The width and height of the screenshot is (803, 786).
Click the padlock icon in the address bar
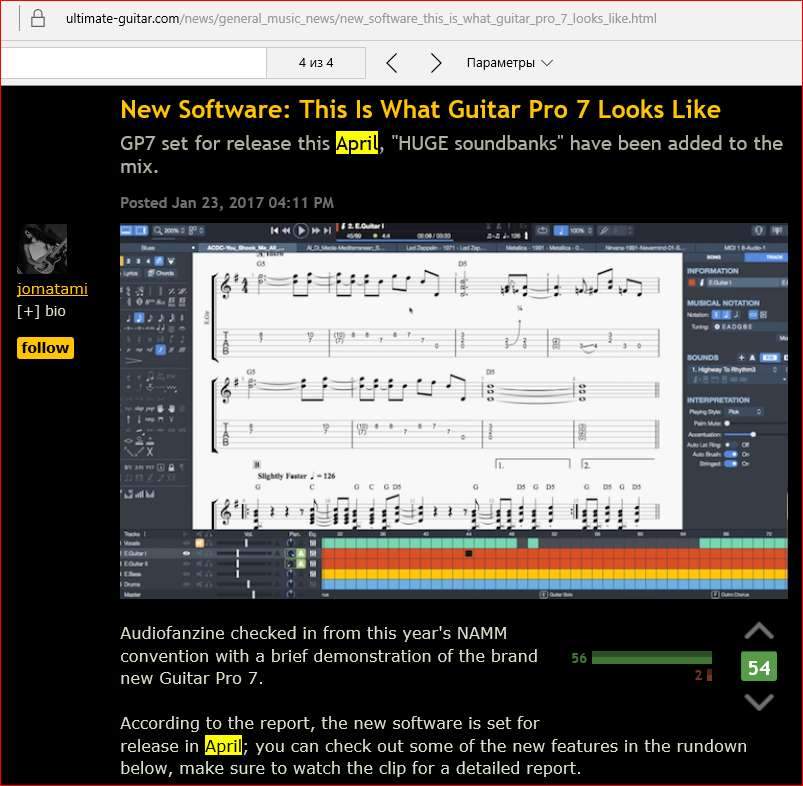37,19
